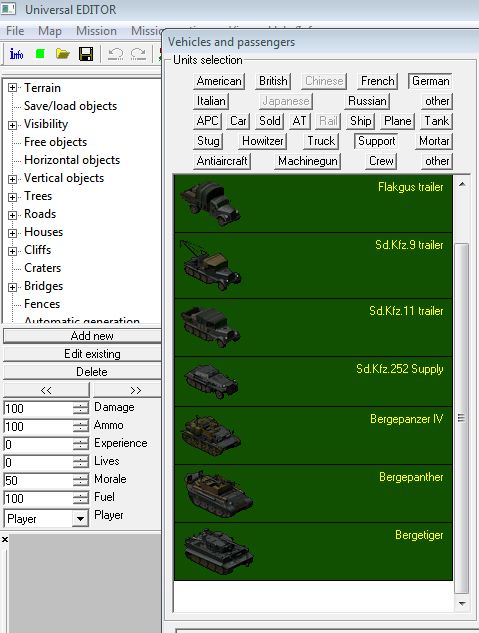The image size is (479, 633).
Task: Toggle the APC unit type filter
Action: click(x=207, y=121)
